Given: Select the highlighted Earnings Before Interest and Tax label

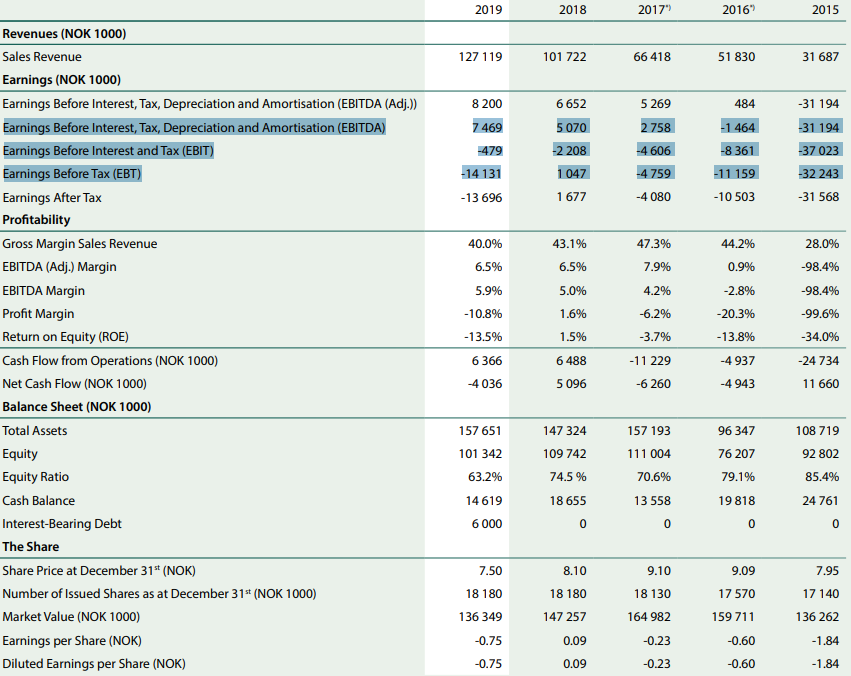Looking at the screenshot, I should coord(109,150).
